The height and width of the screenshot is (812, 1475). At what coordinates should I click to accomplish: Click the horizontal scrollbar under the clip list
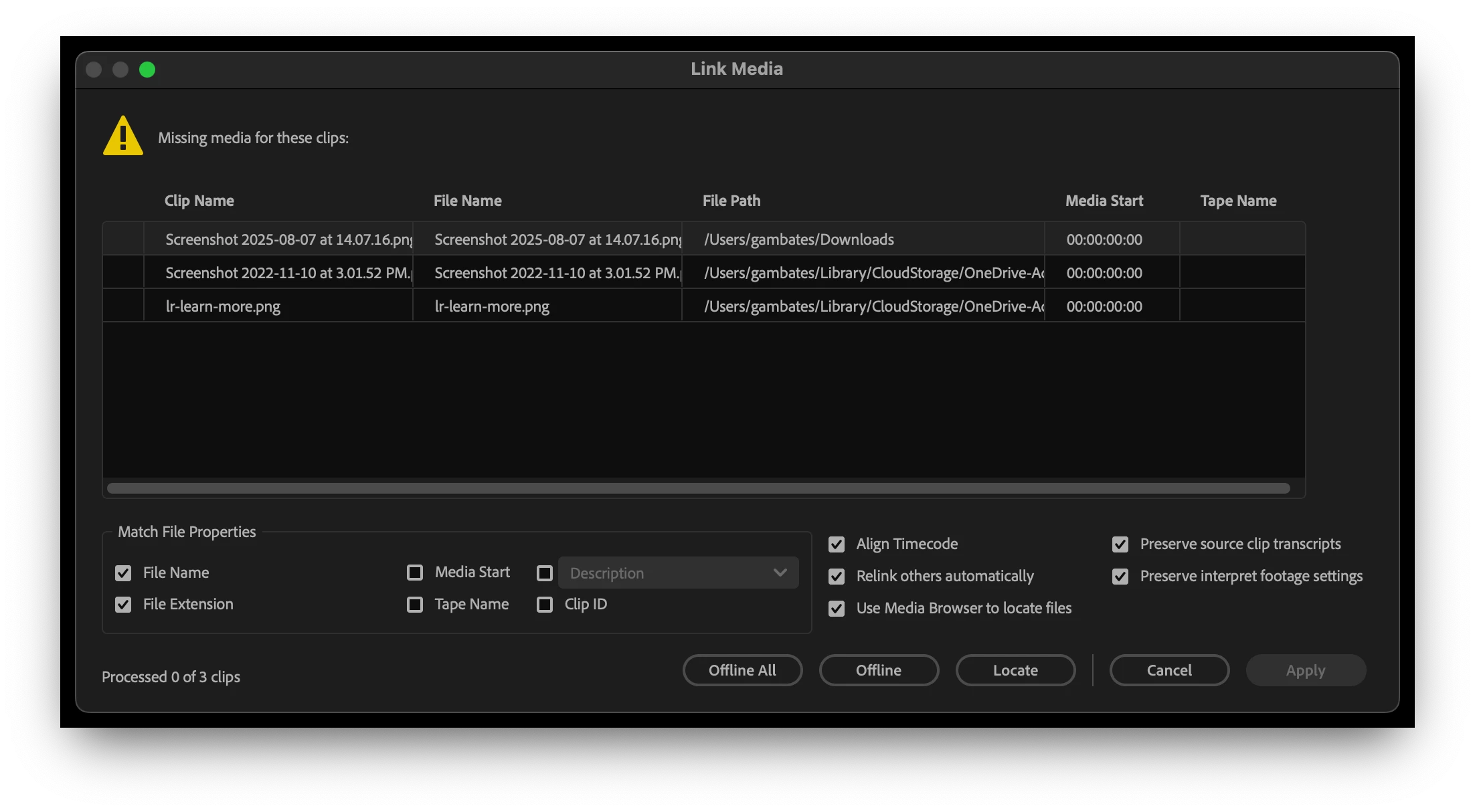click(698, 488)
